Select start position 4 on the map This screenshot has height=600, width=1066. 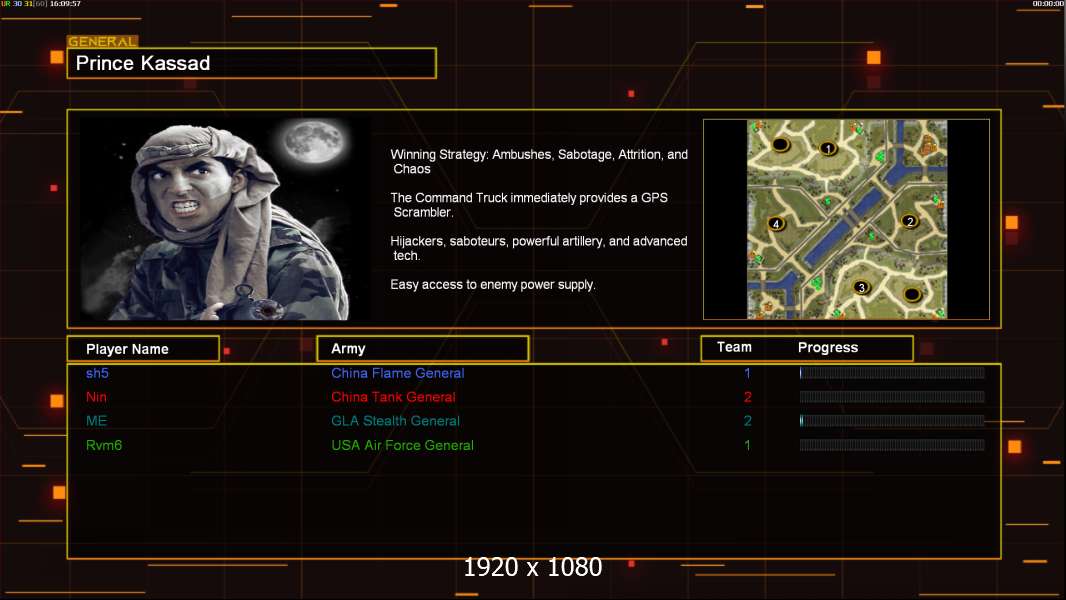pyautogui.click(x=776, y=224)
